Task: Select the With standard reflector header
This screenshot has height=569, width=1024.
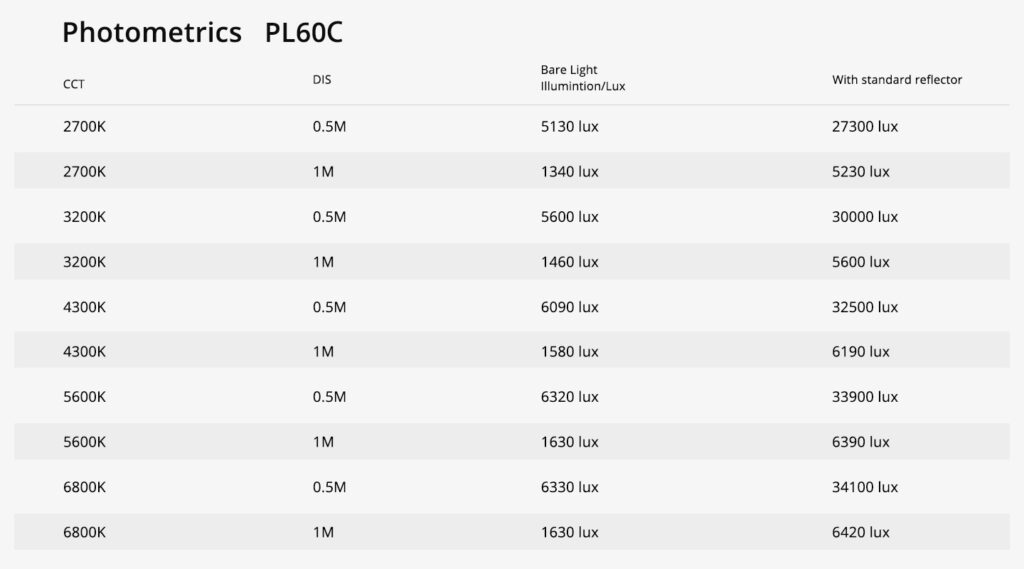Action: coord(897,80)
